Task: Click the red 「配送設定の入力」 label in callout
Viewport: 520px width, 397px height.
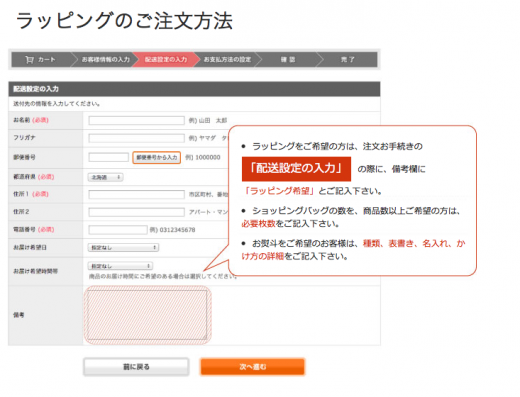Action: pos(296,169)
